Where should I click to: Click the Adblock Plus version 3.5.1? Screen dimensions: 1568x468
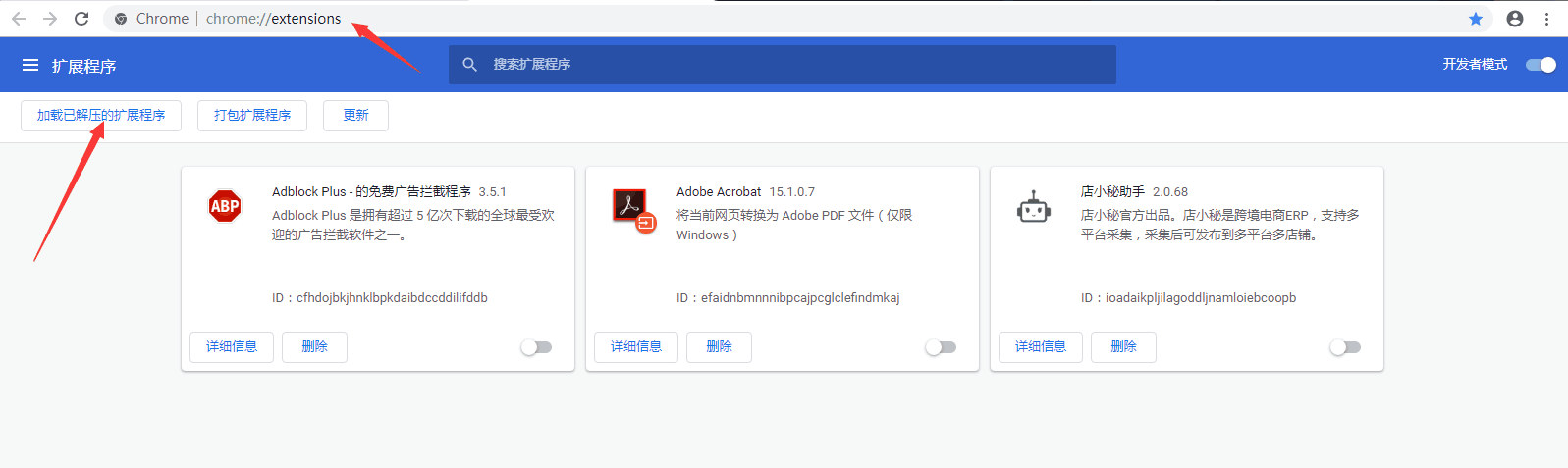(492, 192)
